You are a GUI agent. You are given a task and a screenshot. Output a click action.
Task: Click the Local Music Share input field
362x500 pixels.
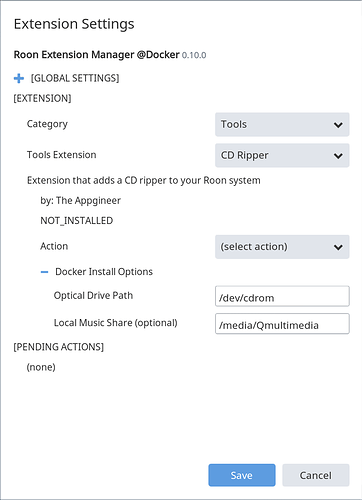(282, 323)
